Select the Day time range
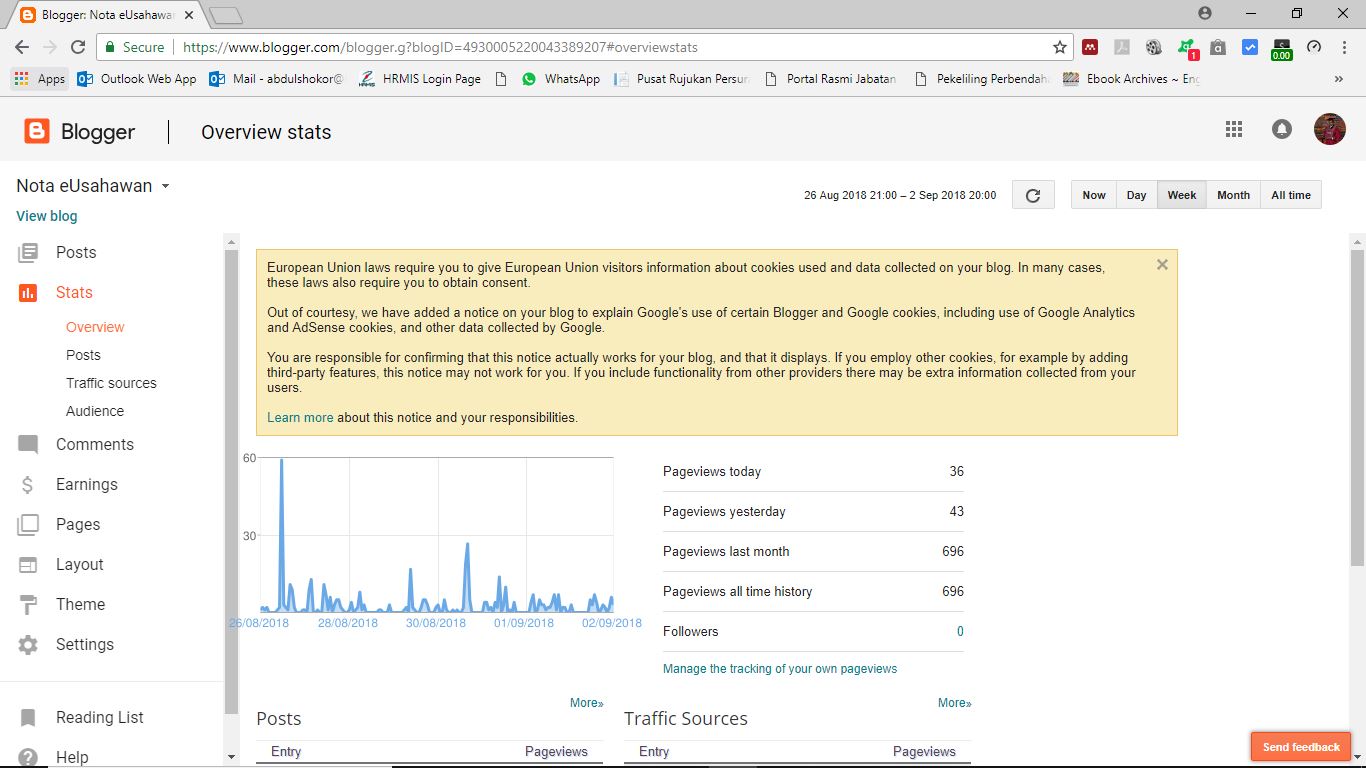 [x=1137, y=195]
